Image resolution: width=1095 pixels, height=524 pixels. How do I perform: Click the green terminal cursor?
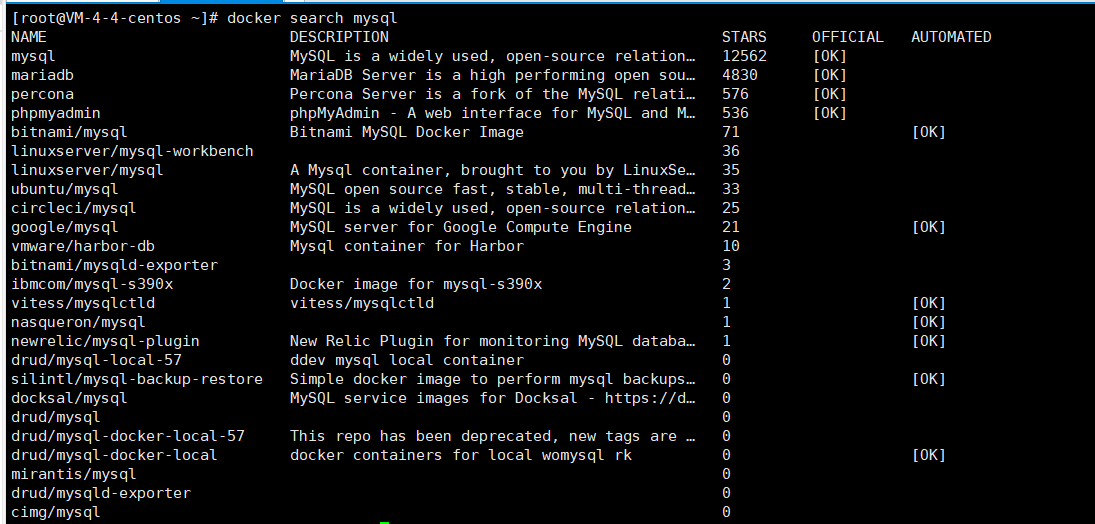click(384, 521)
